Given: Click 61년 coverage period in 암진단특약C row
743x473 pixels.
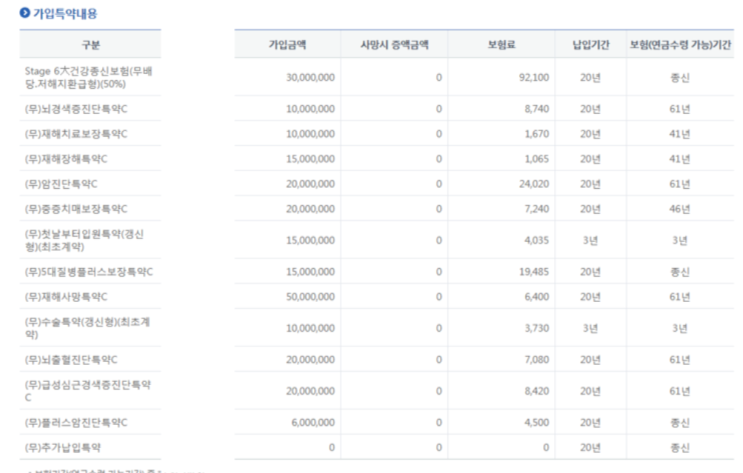Looking at the screenshot, I should coord(680,184).
